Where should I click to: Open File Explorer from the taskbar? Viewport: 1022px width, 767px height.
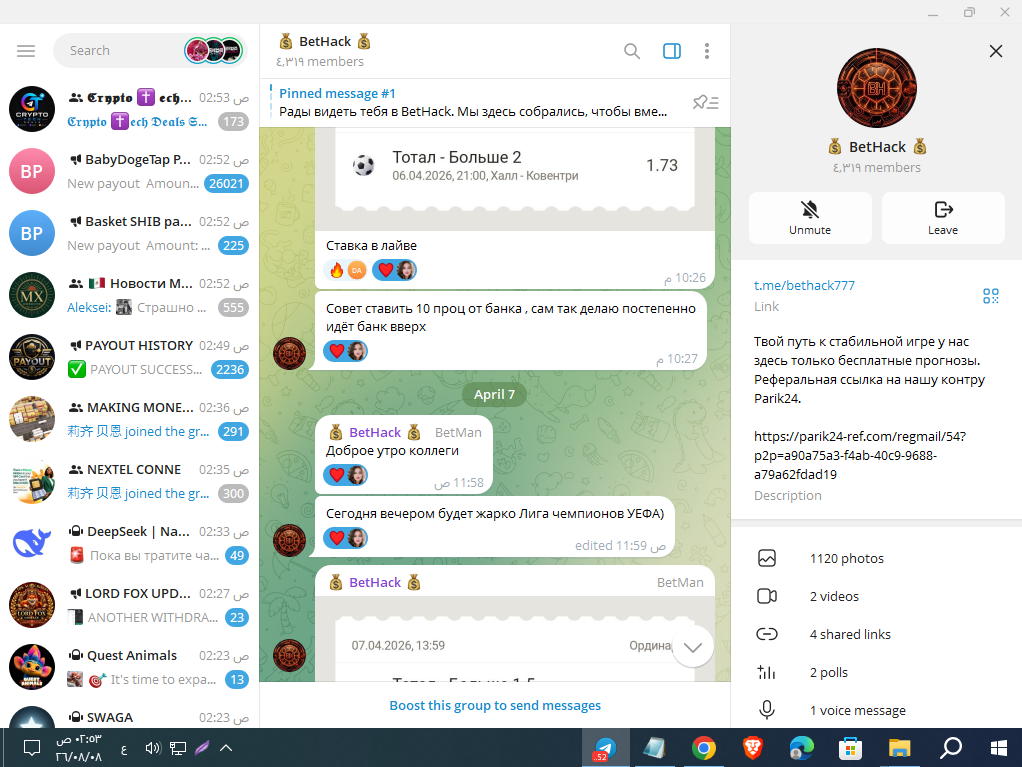click(899, 748)
